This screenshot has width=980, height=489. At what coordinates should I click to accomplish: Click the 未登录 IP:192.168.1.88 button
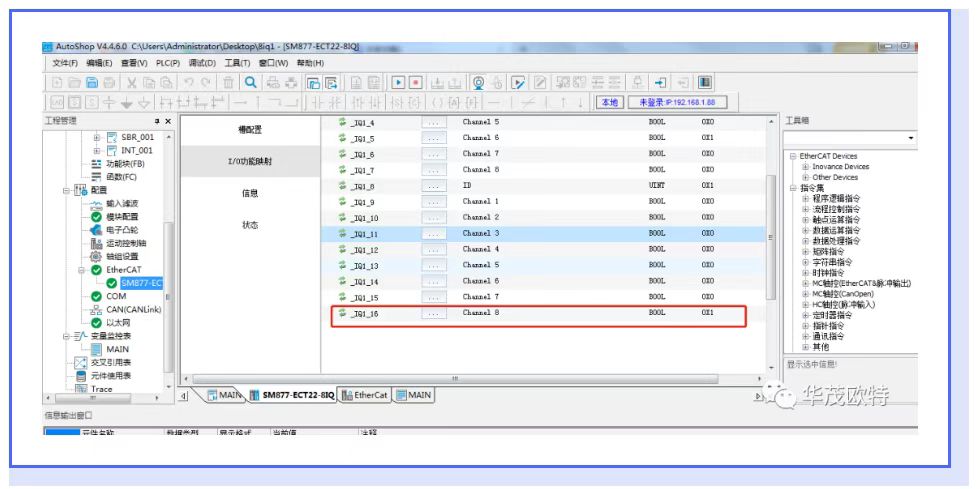click(x=678, y=102)
